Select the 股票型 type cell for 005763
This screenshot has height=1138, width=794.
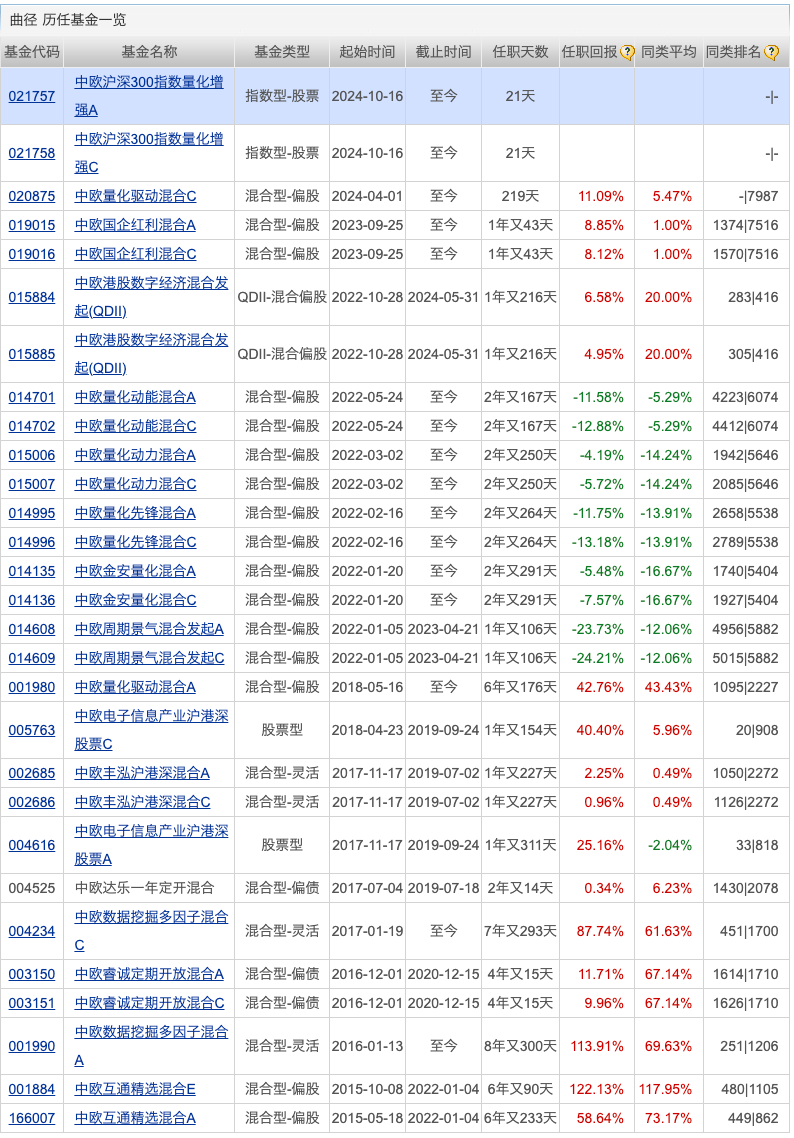(282, 730)
